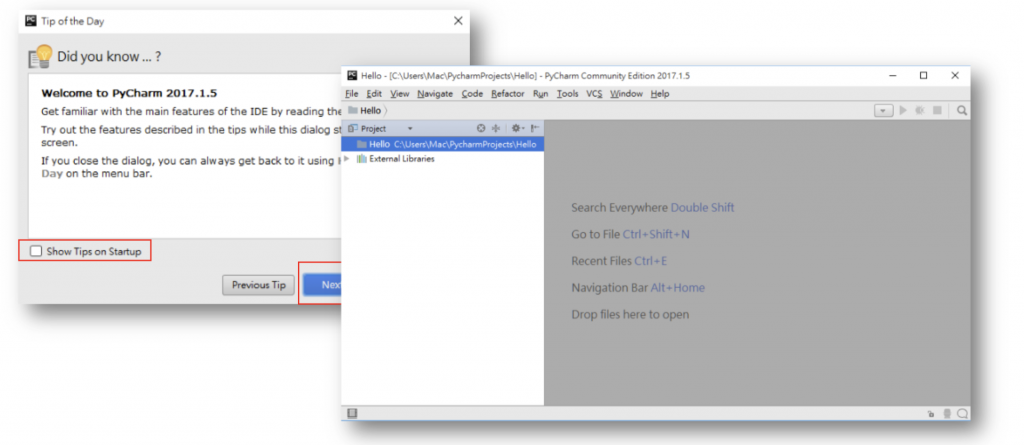Click the lock icon in status bar
Image resolution: width=1024 pixels, height=445 pixels.
click(931, 414)
